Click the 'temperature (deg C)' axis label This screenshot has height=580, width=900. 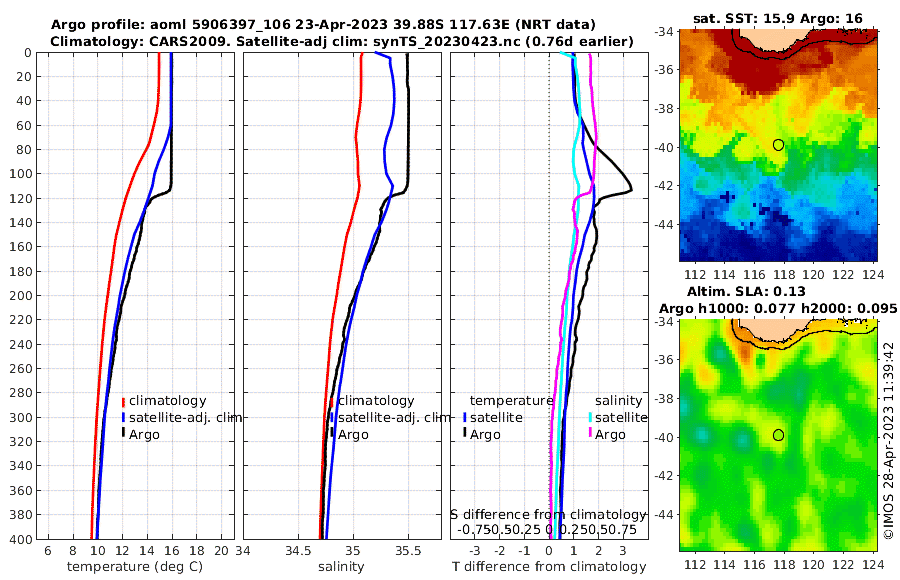pos(135,567)
